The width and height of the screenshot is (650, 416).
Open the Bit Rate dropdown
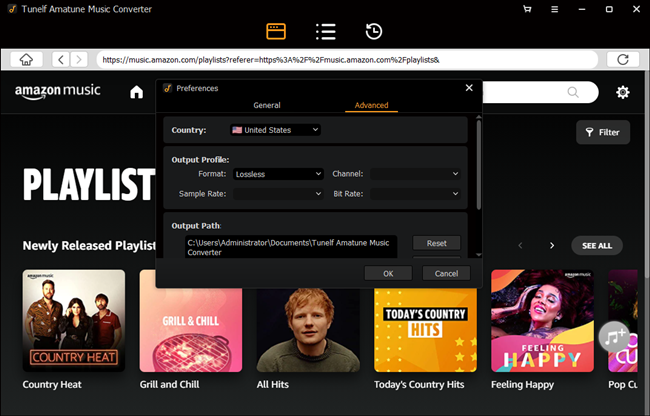[x=415, y=194]
